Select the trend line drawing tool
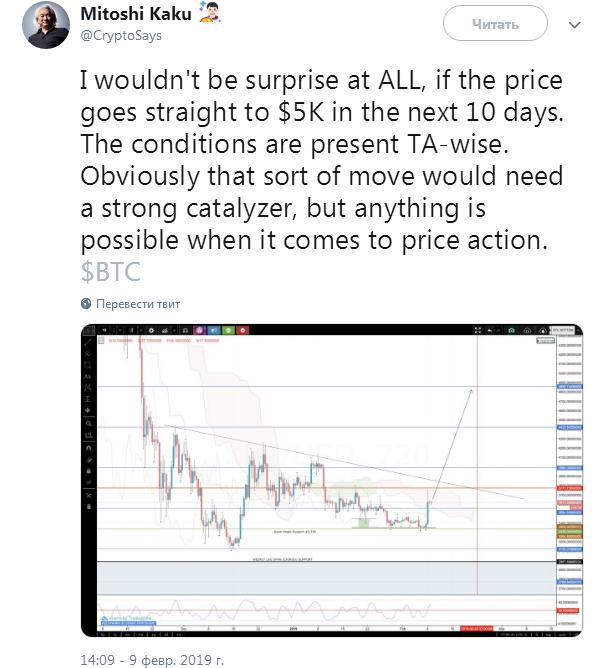Image resolution: width=607 pixels, height=668 pixels. click(87, 342)
